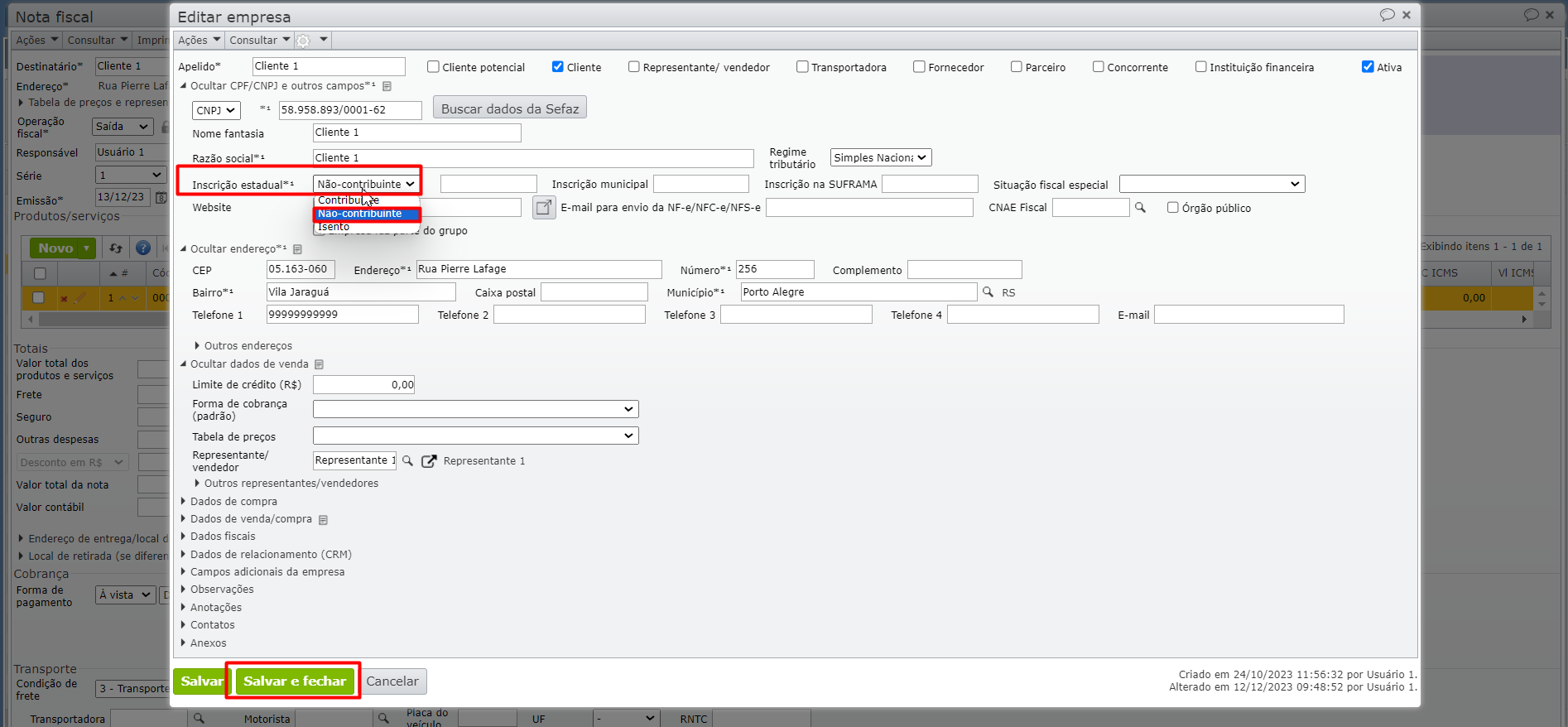
Task: Search Representante/vendedor with magnifier icon
Action: point(407,460)
